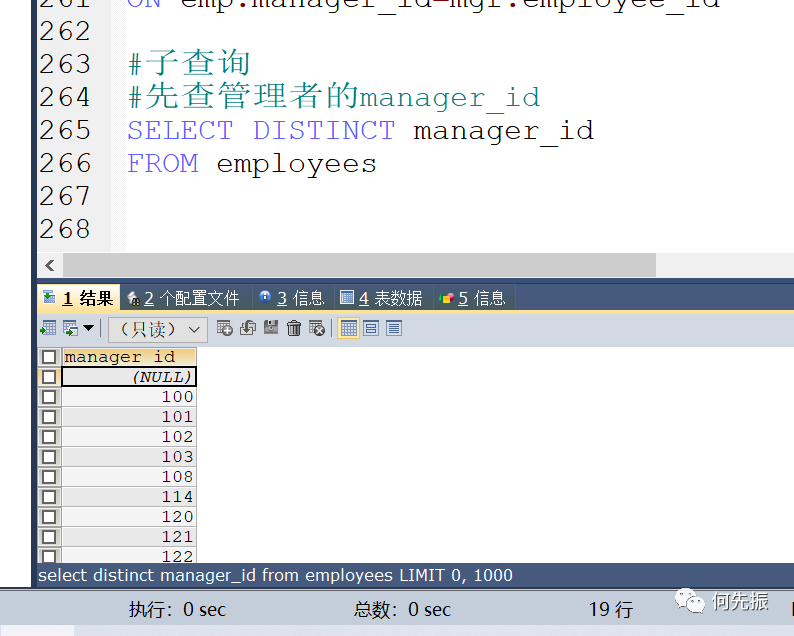
Task: Click the executed query text in status bar
Action: [275, 575]
